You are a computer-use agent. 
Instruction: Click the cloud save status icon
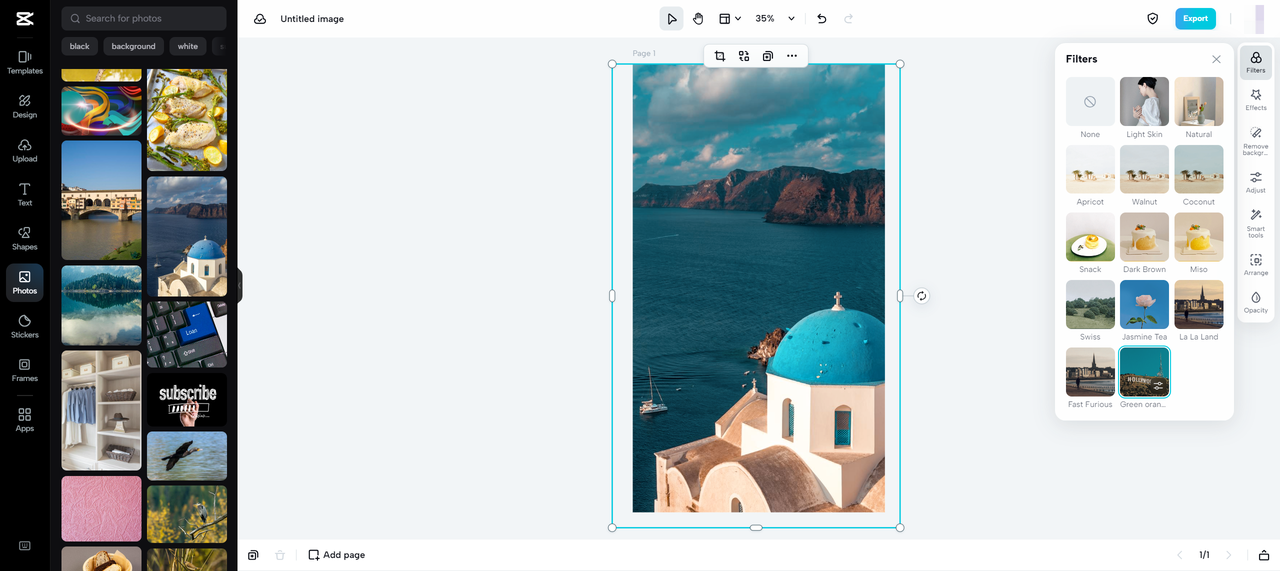pyautogui.click(x=260, y=19)
